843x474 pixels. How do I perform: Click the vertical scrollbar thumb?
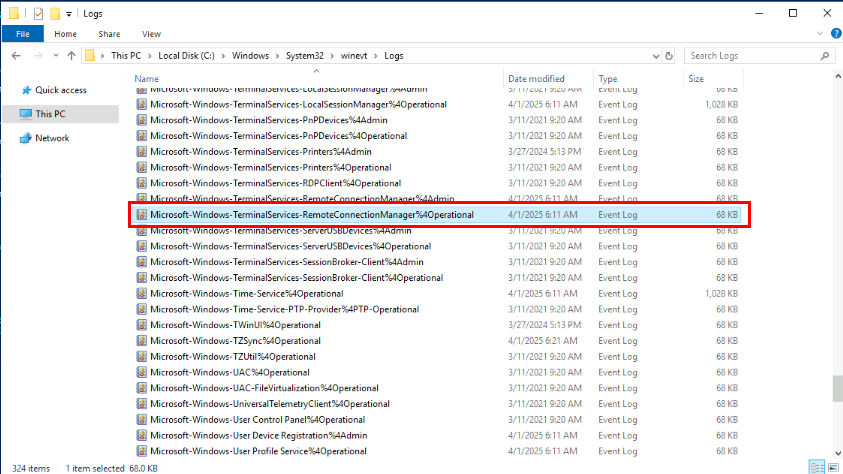click(x=838, y=389)
